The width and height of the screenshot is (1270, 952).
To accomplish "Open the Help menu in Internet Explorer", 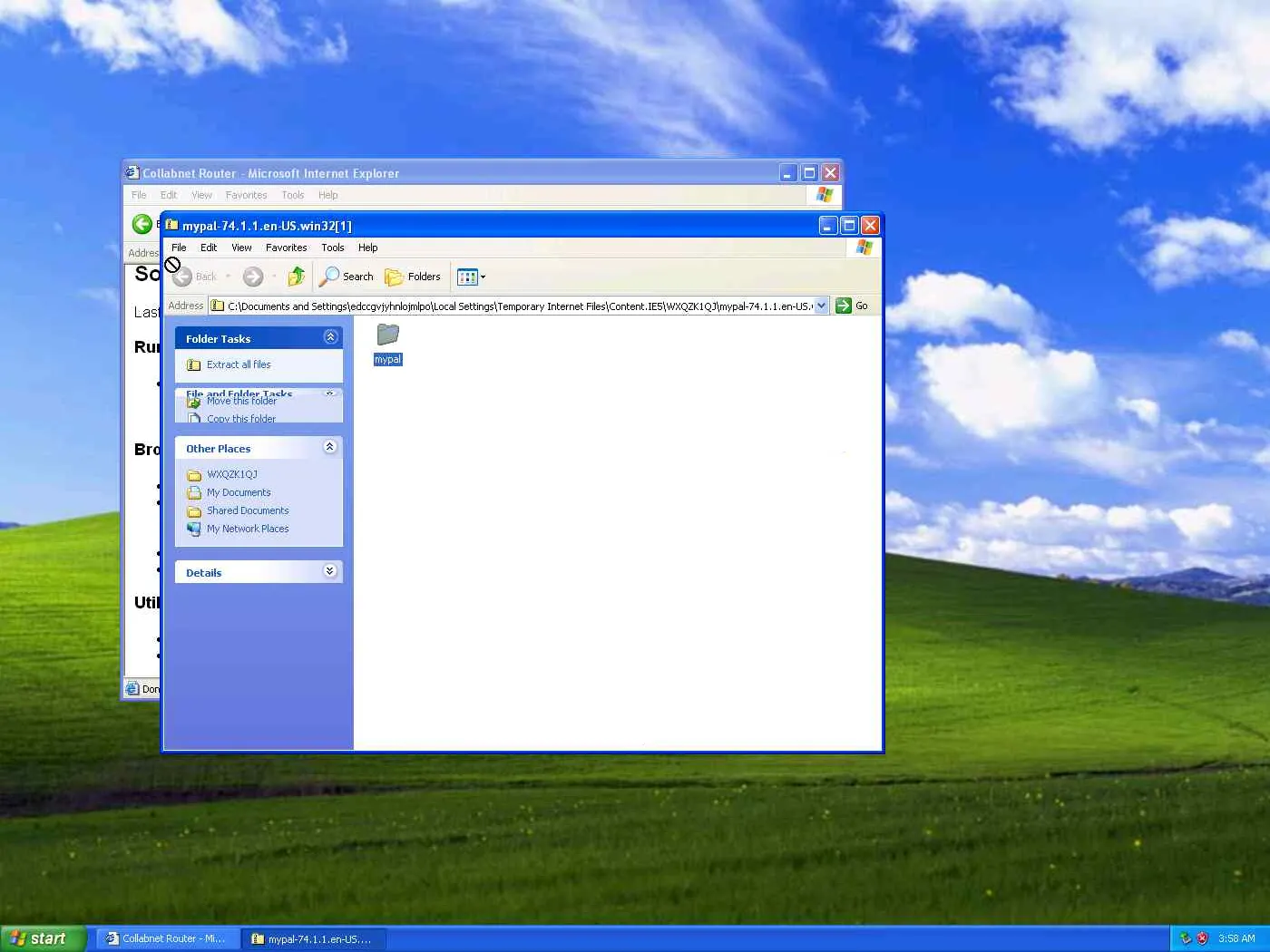I will (328, 195).
